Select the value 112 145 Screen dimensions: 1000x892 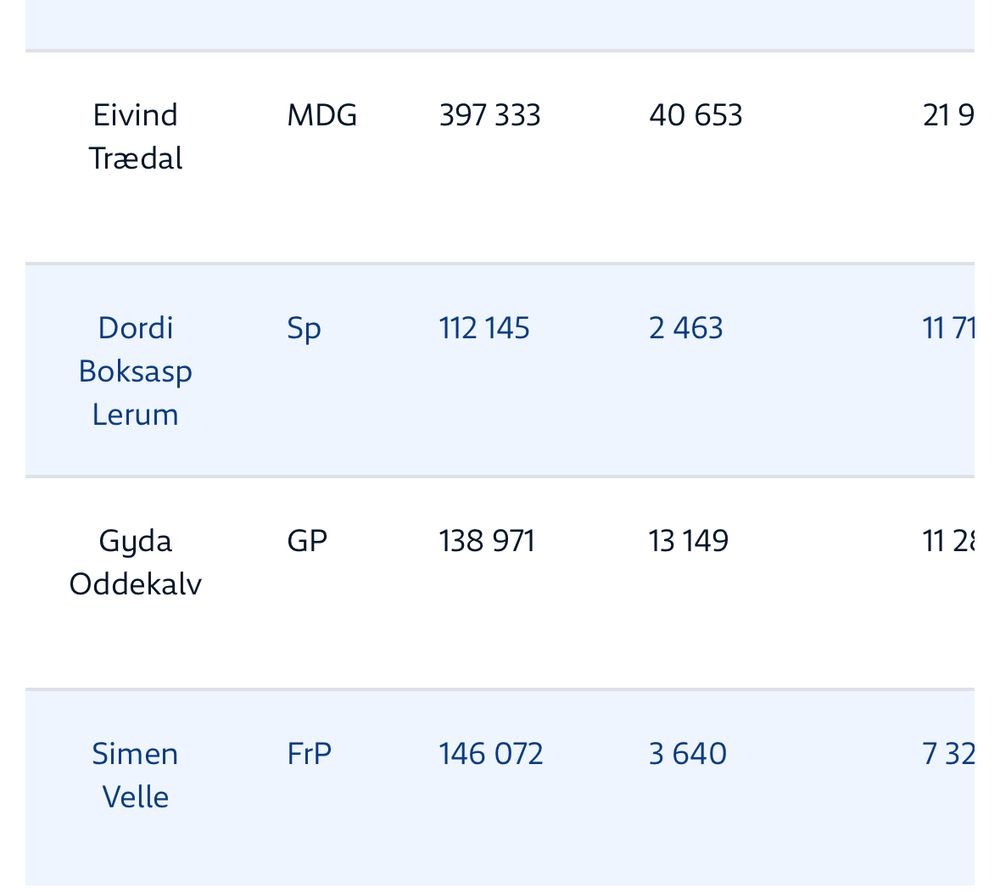pyautogui.click(x=484, y=328)
